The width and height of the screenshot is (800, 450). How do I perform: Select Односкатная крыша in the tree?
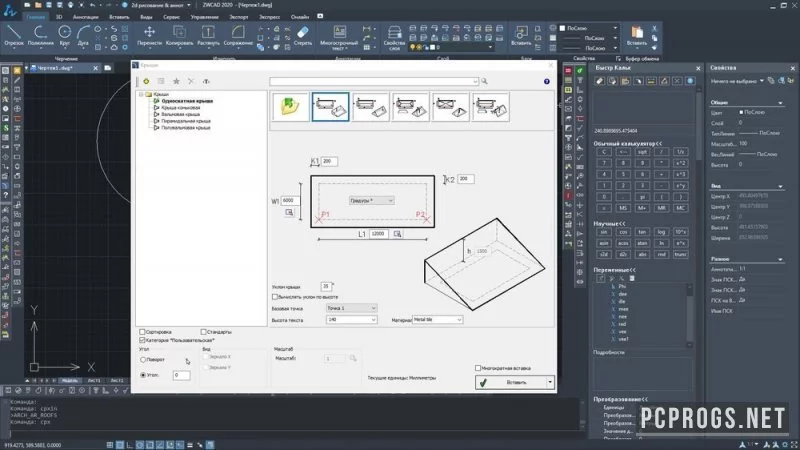[x=187, y=101]
